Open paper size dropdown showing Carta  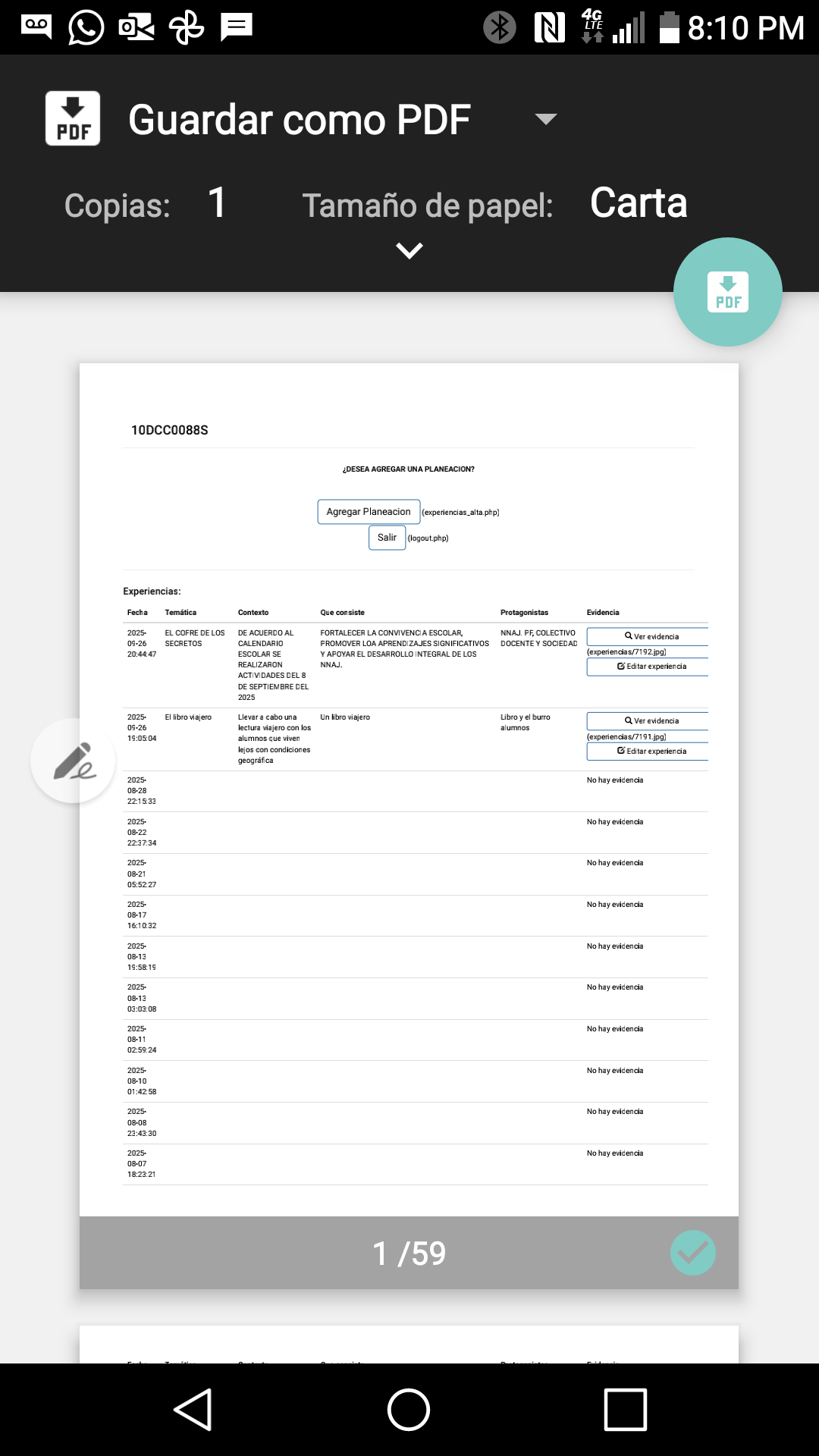tap(639, 203)
